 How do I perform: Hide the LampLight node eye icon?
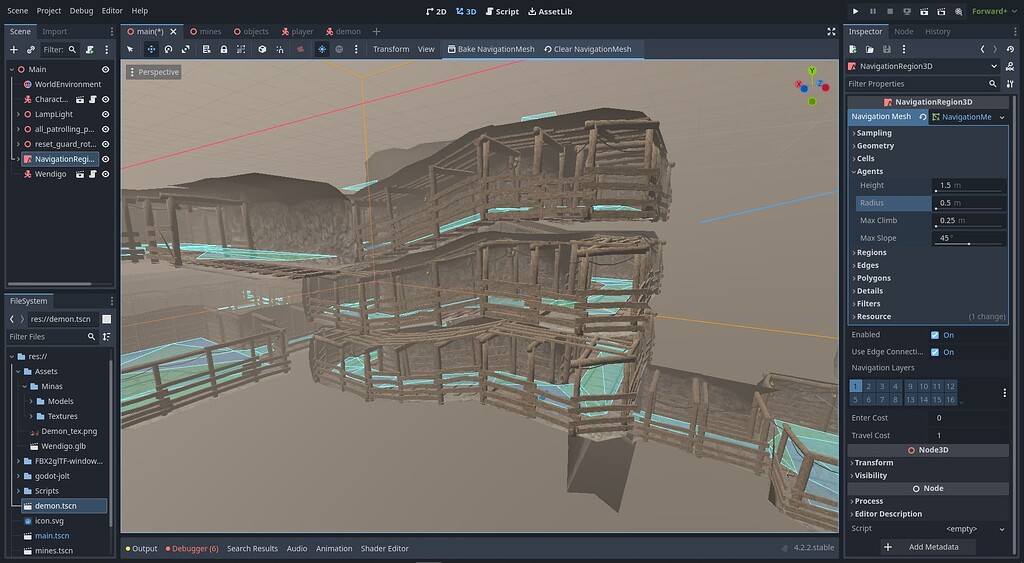[x=105, y=114]
